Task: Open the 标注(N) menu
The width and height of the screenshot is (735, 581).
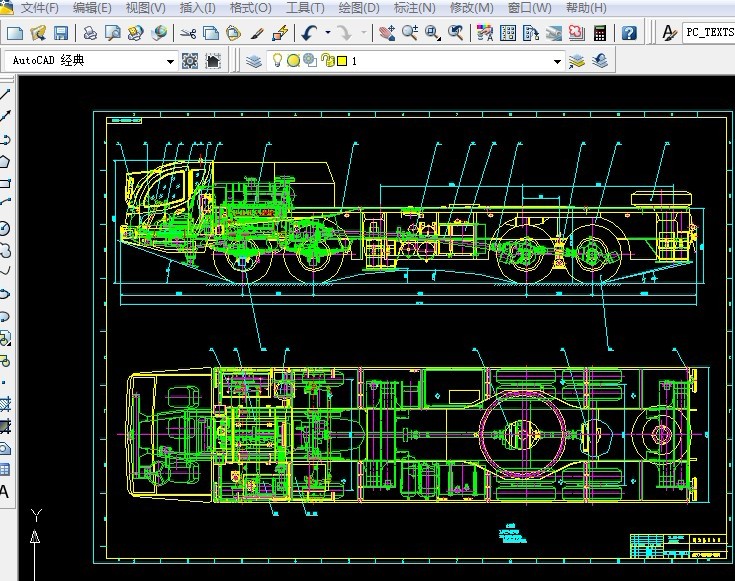Action: coord(414,8)
